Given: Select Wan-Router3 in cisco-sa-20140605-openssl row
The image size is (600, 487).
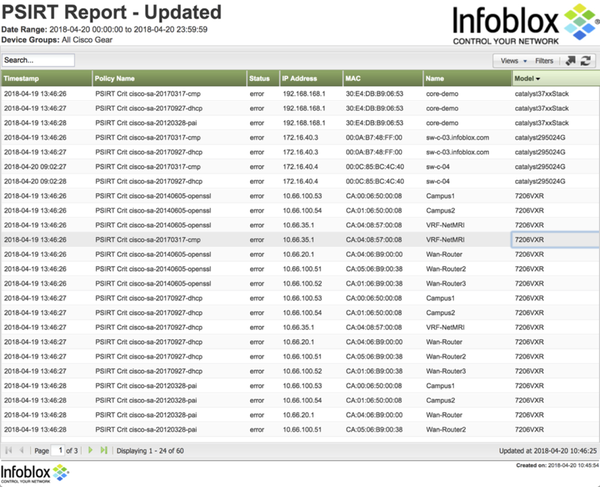Looking at the screenshot, I should tap(446, 284).
